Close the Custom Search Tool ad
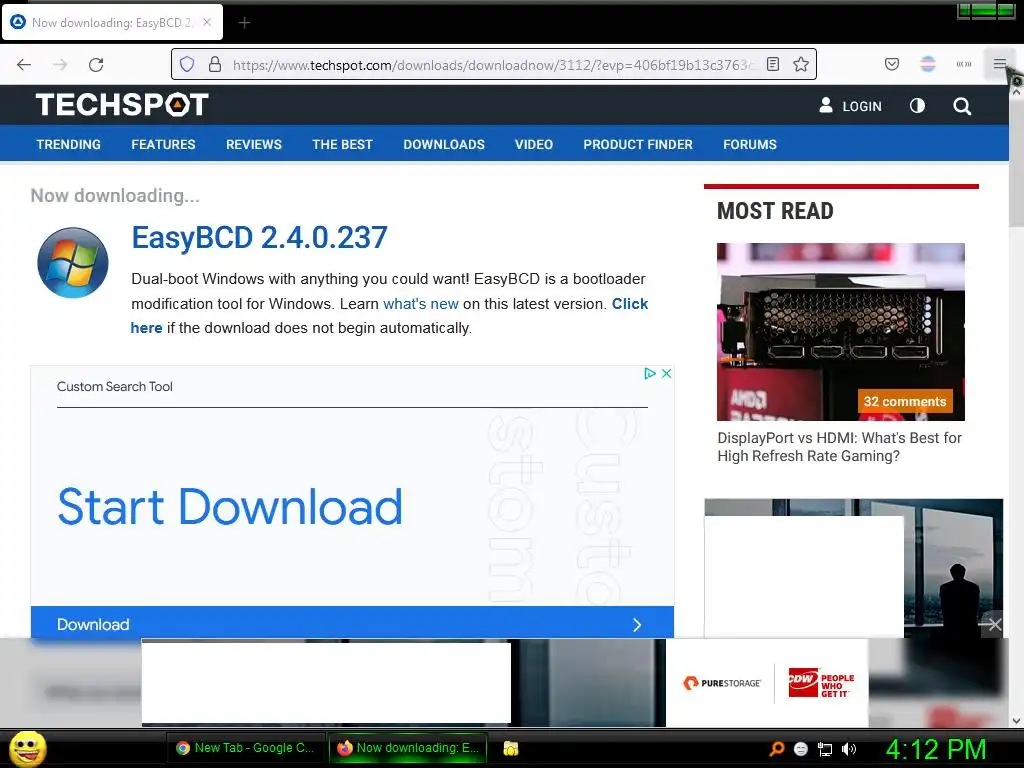 (x=666, y=374)
